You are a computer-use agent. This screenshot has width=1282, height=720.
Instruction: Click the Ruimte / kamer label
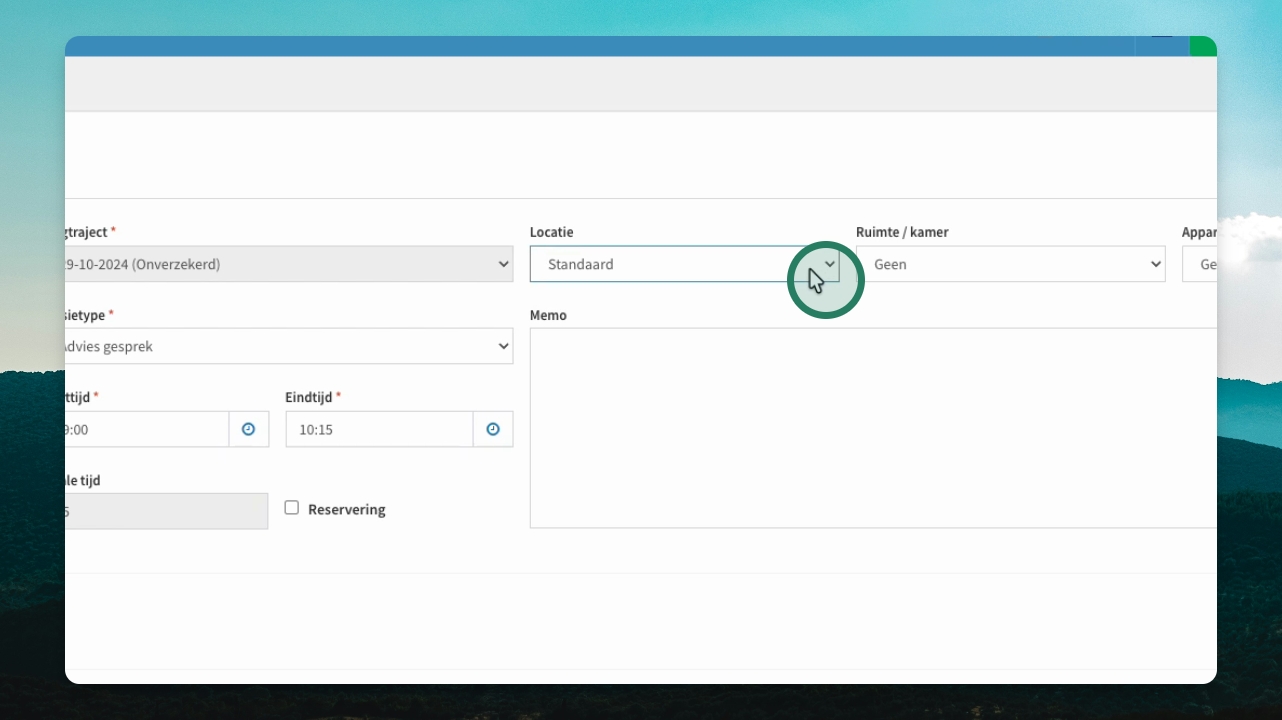coord(902,232)
